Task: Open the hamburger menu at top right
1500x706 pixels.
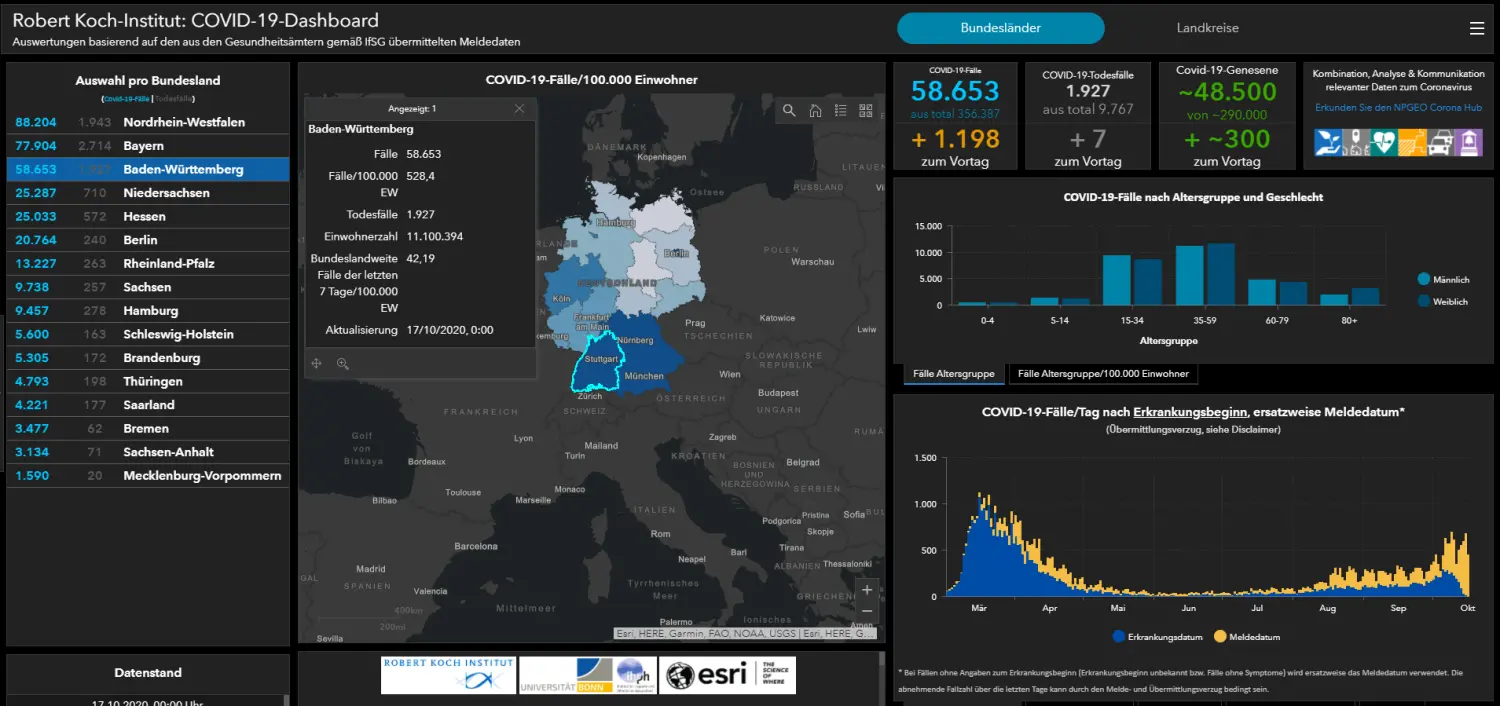Action: pyautogui.click(x=1477, y=29)
